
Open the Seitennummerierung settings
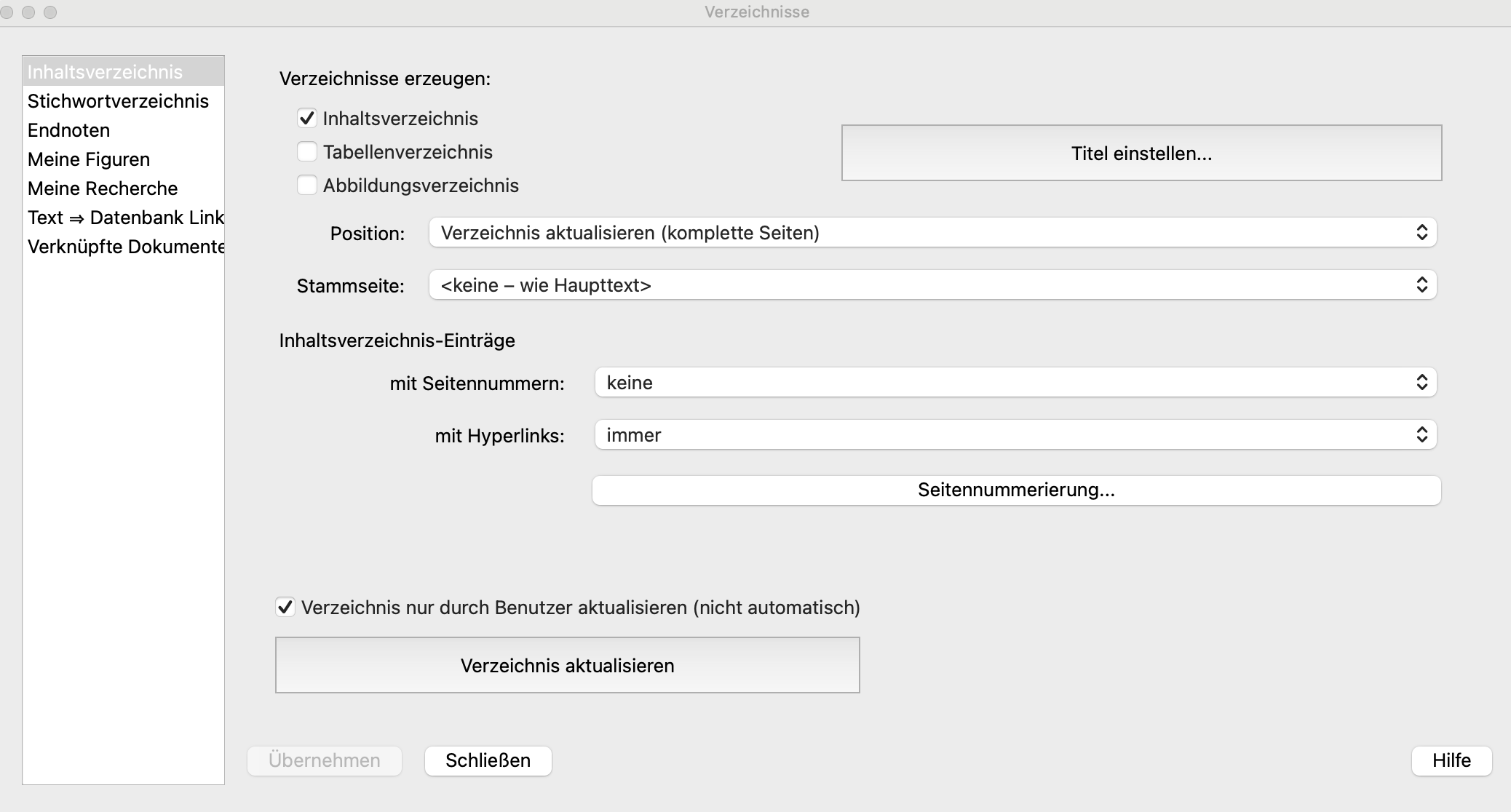click(x=1016, y=490)
